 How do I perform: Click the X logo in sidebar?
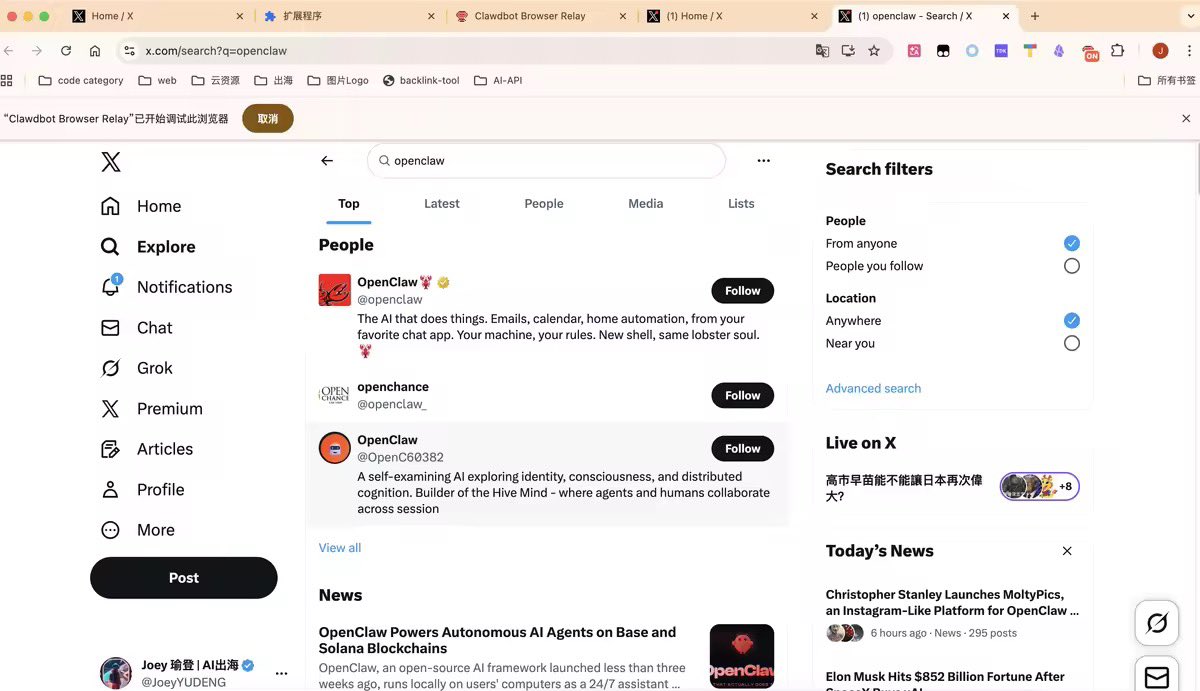pyautogui.click(x=111, y=162)
